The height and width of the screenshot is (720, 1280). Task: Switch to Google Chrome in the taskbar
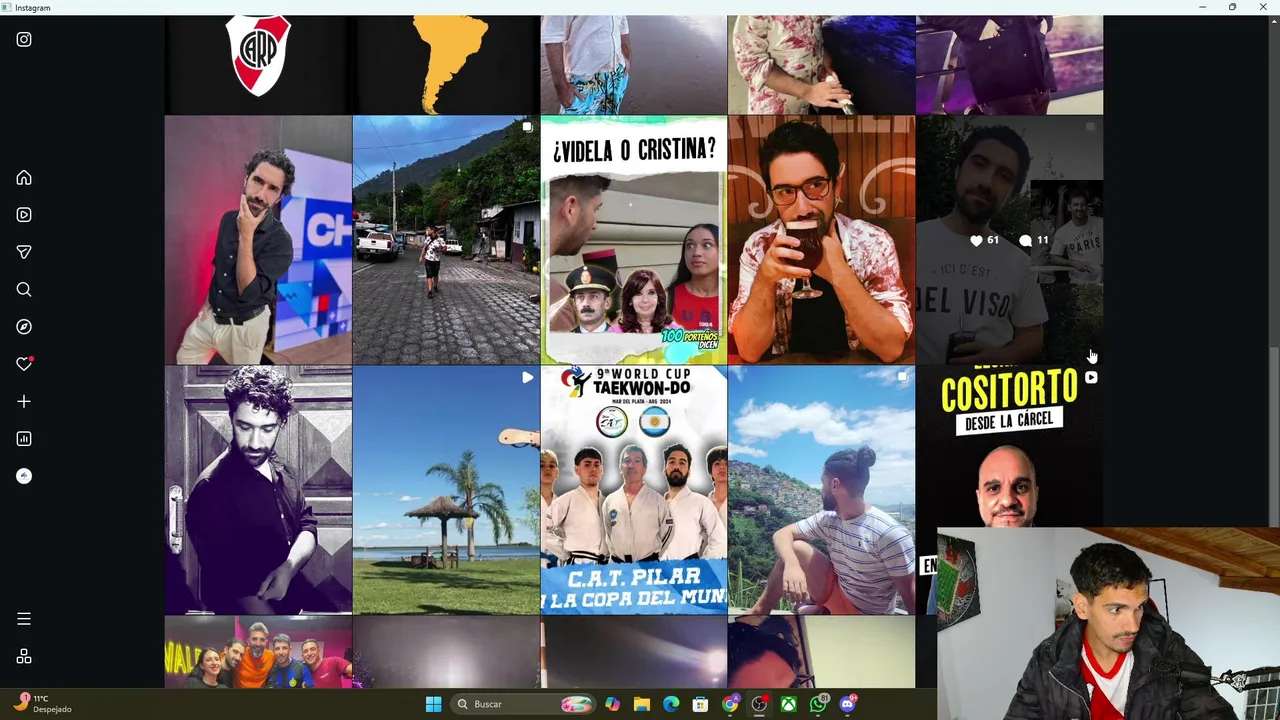pos(730,704)
